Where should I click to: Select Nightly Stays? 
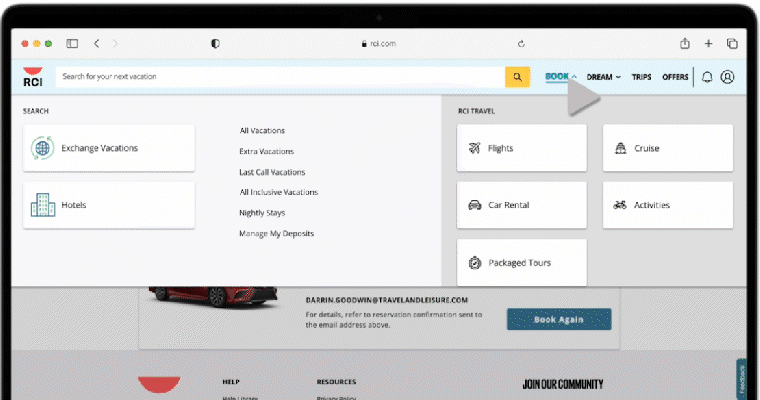[x=262, y=213]
